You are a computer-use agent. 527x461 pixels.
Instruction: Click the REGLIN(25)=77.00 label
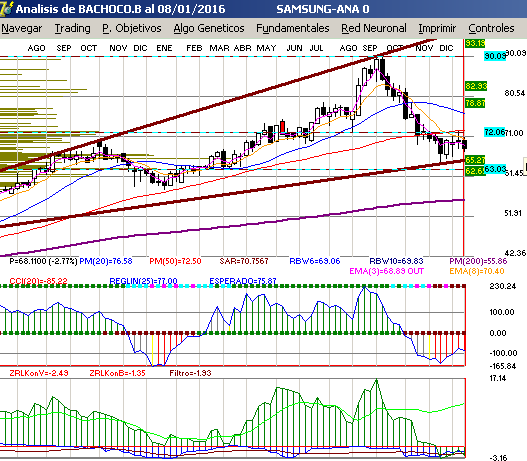144,281
